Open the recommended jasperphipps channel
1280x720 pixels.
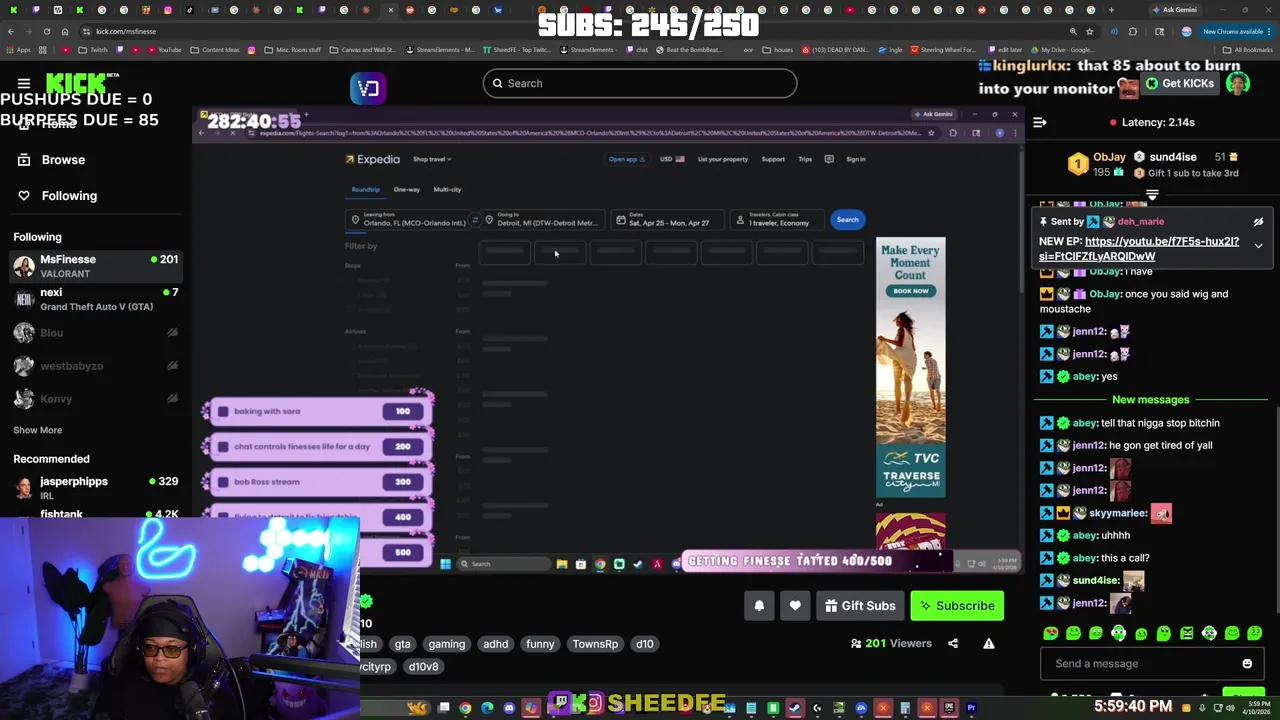click(x=95, y=487)
